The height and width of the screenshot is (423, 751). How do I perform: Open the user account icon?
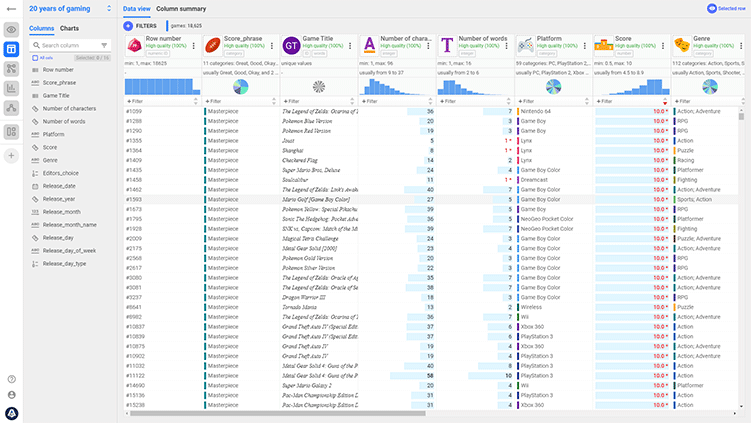11,395
